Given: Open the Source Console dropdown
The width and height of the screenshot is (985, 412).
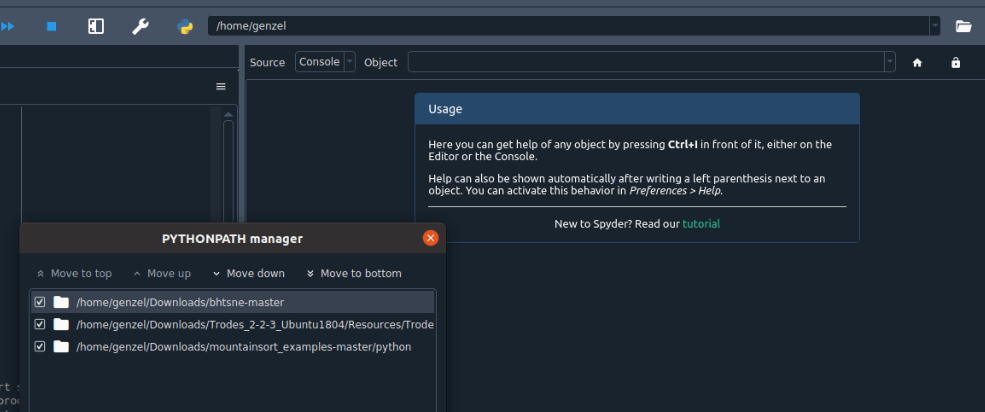Looking at the screenshot, I should (x=325, y=62).
